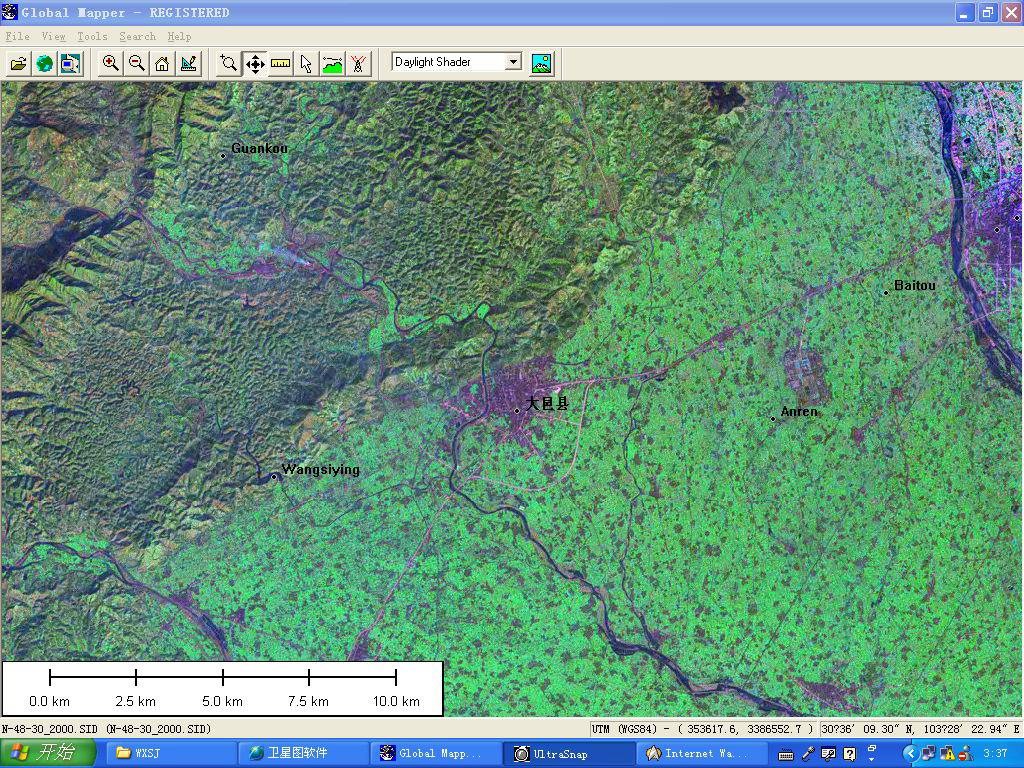The image size is (1024, 768).
Task: Switch to UltraSnap in the taskbar
Action: [568, 753]
